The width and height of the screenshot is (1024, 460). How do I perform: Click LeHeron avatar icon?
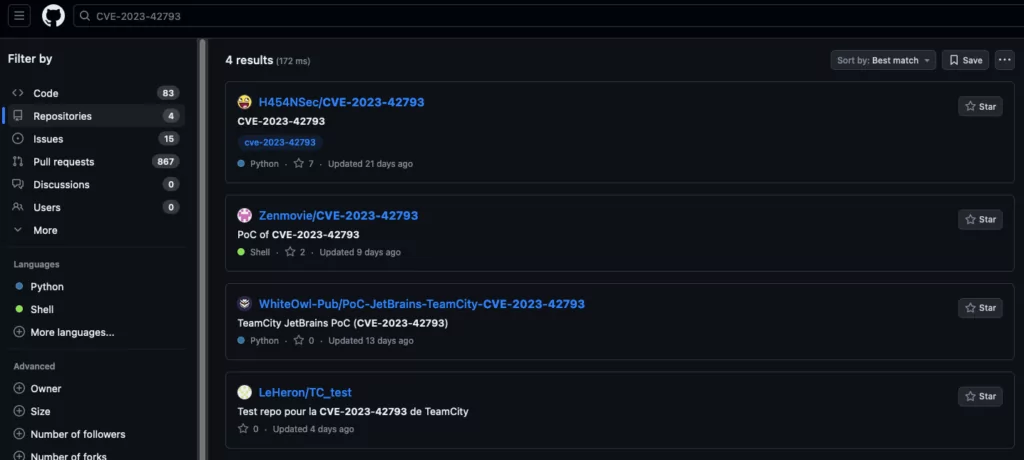click(x=244, y=392)
